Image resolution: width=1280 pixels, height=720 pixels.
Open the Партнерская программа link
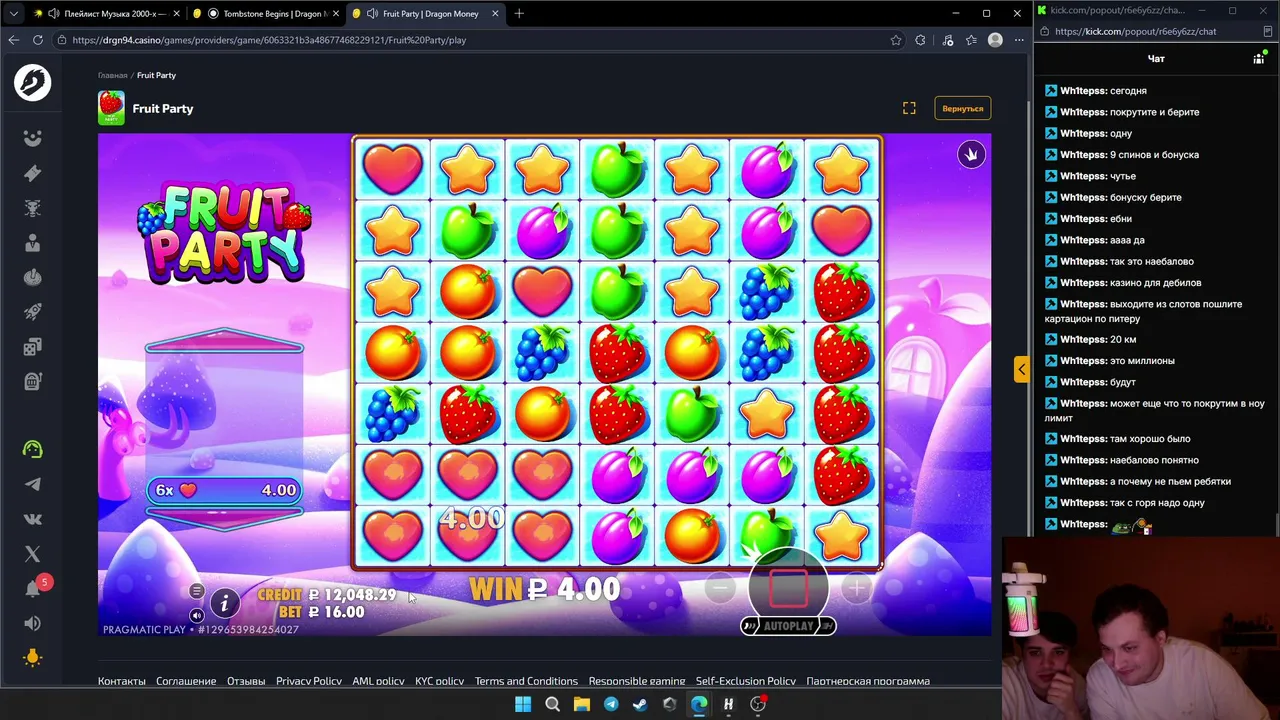pos(868,681)
